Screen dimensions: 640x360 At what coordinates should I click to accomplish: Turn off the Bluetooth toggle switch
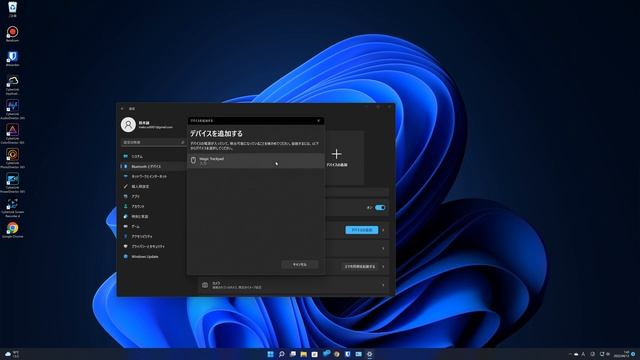[380, 208]
